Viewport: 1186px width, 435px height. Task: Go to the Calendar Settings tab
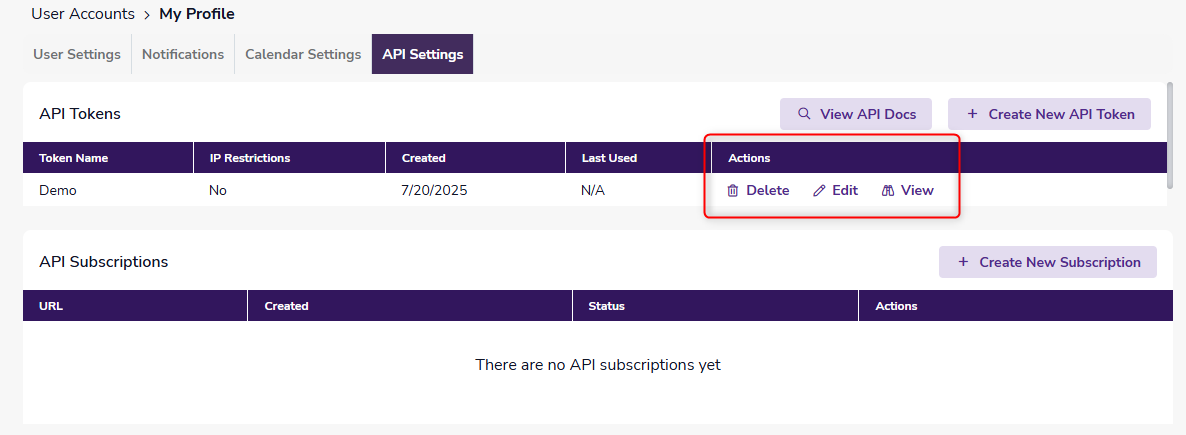303,54
